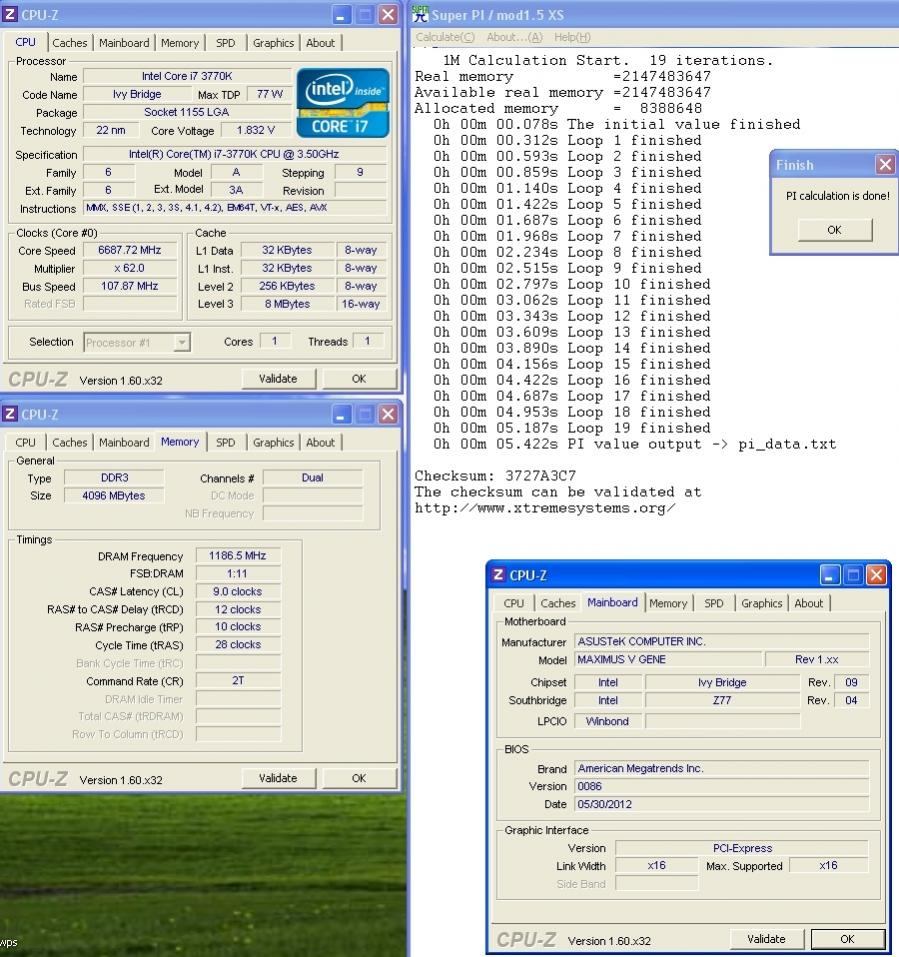Click the Checksum: 3727A3C7 line in Super PI
The image size is (899, 957).
[x=495, y=476]
